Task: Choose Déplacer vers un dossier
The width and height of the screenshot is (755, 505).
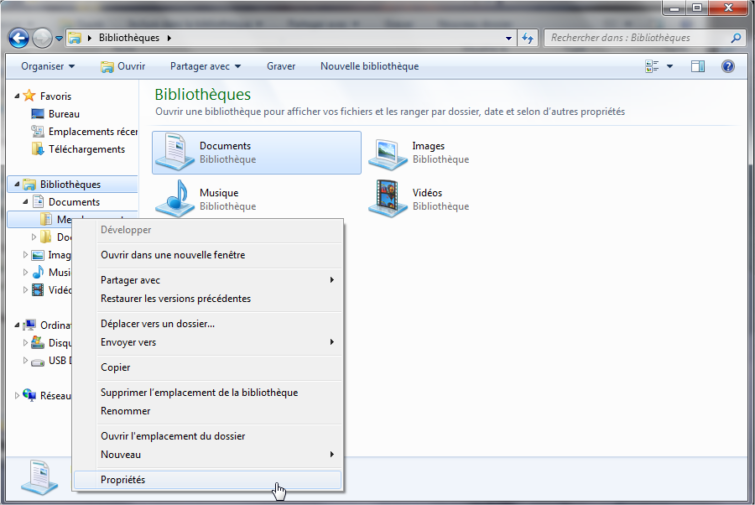Action: 207,324
